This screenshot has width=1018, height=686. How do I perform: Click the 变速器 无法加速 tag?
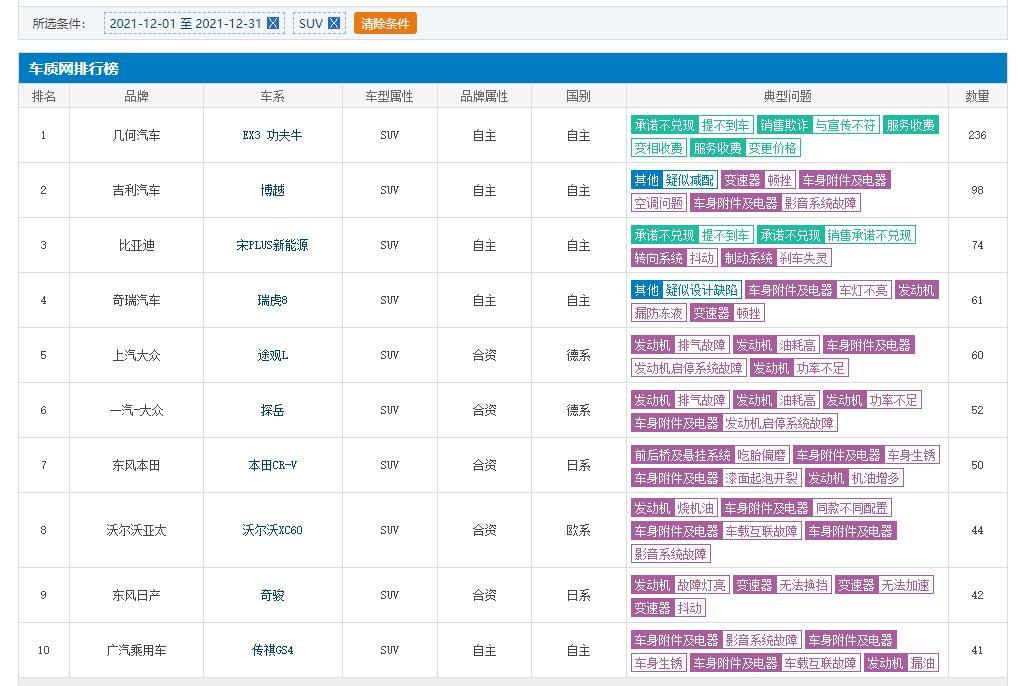[884, 585]
